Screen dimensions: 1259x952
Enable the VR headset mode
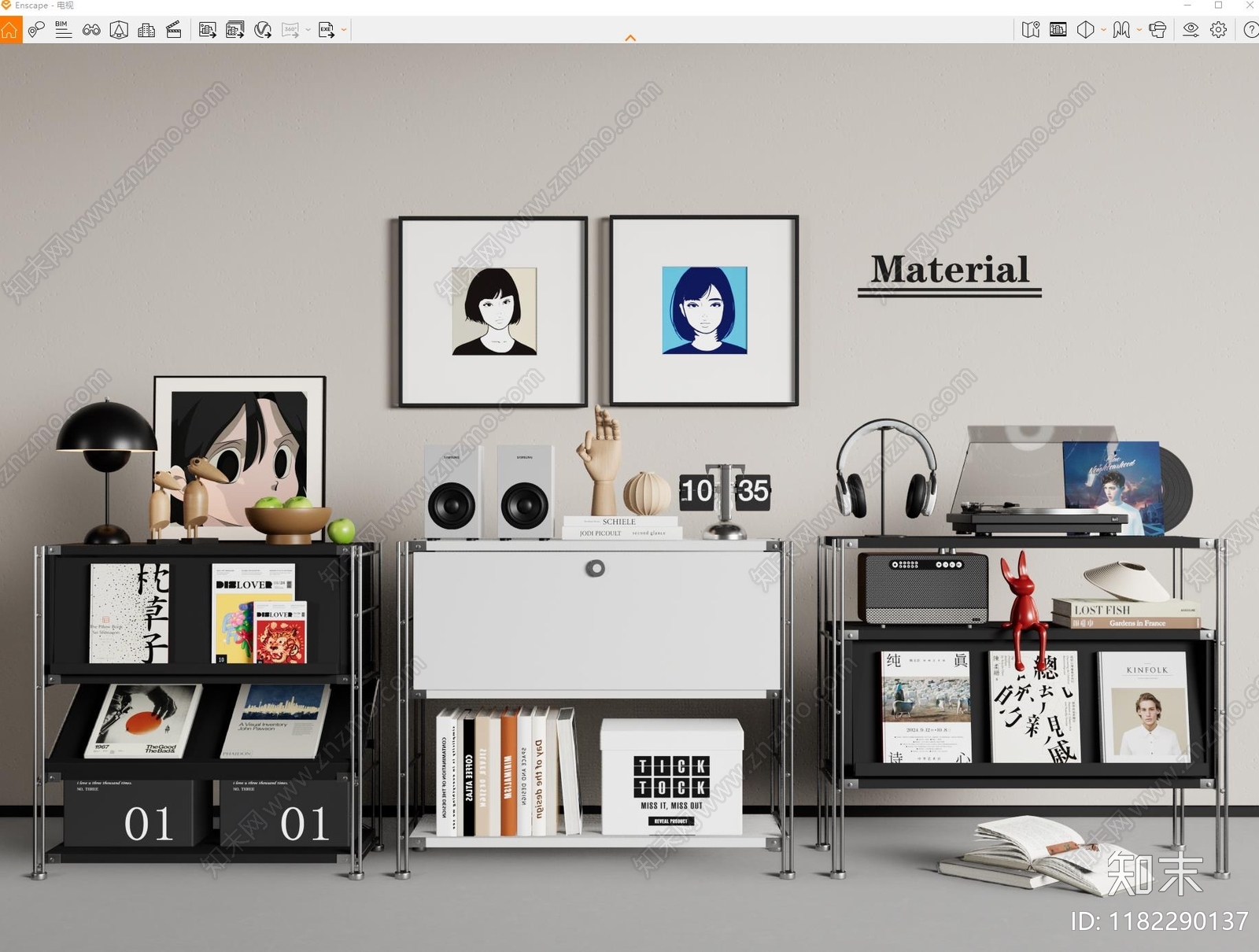point(1157,30)
